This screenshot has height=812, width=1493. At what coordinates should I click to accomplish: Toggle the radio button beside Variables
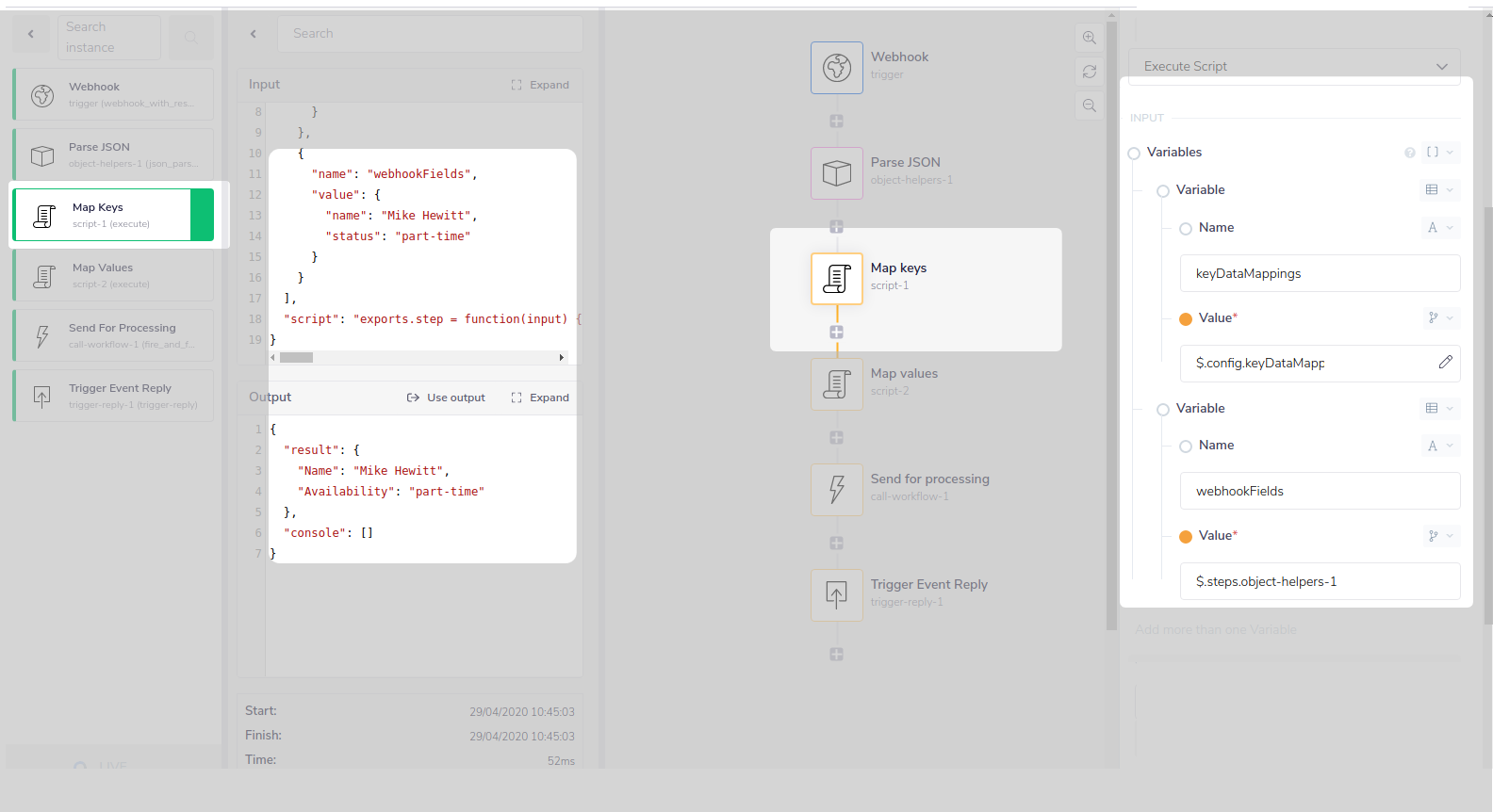[1134, 154]
